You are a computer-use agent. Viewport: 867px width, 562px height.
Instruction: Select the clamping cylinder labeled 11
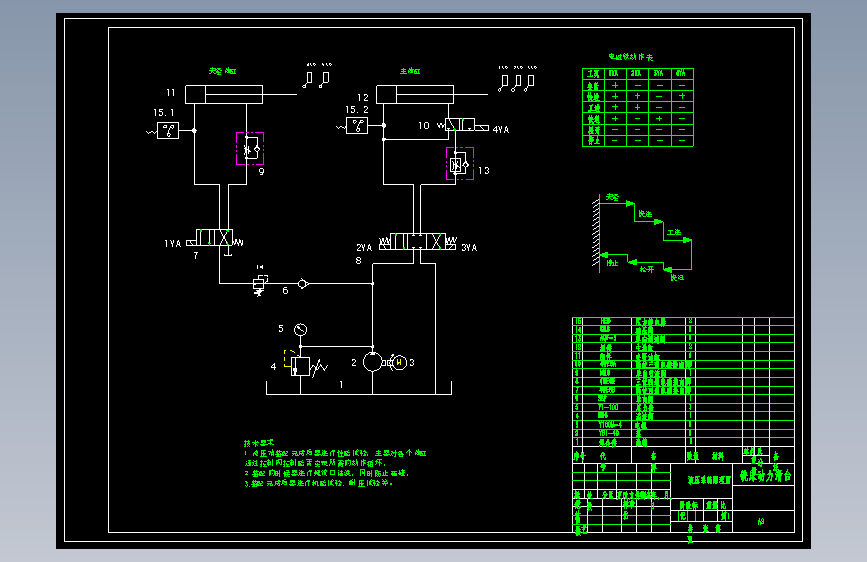(x=224, y=94)
